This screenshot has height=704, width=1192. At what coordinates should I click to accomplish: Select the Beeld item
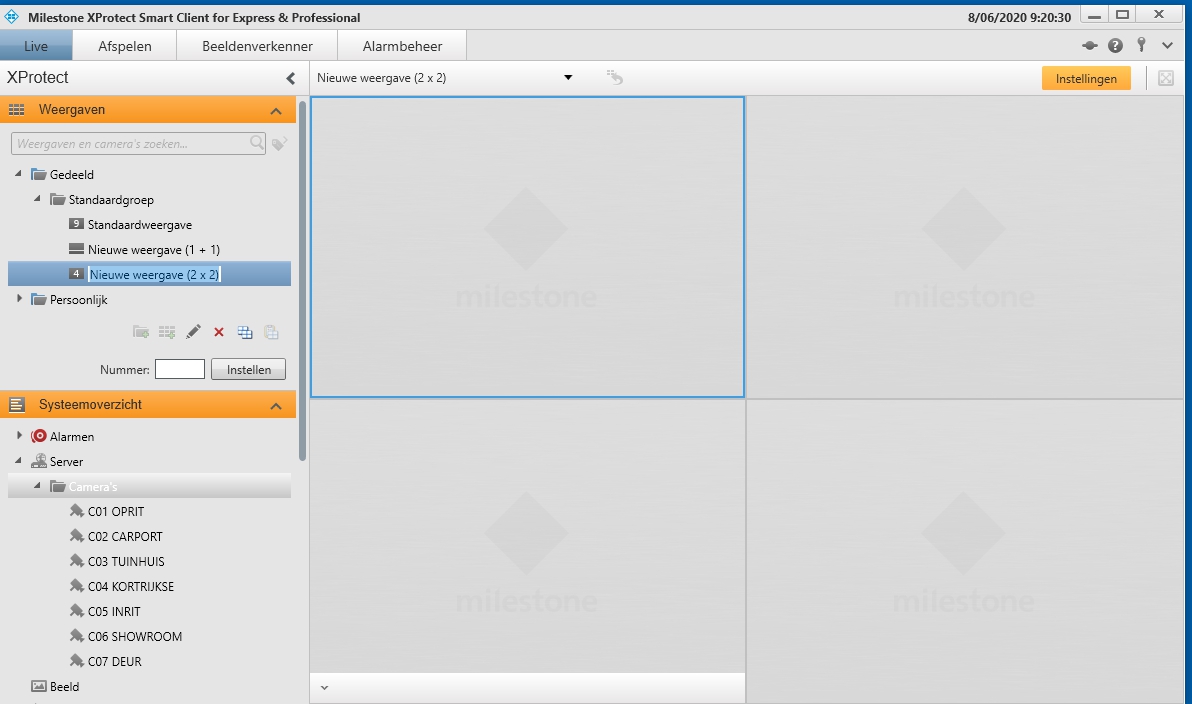tap(64, 687)
